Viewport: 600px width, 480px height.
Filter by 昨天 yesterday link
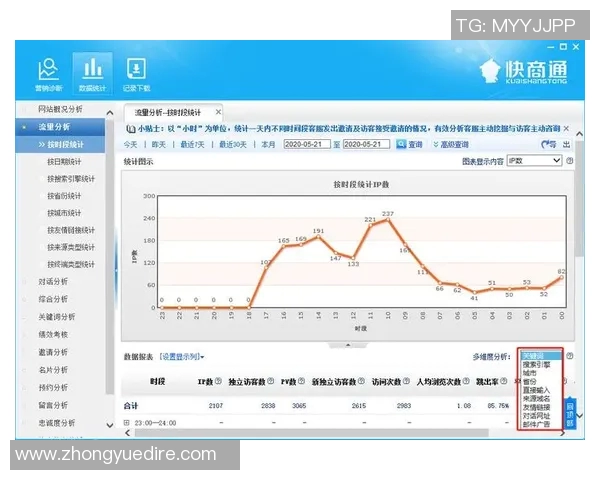(x=159, y=144)
